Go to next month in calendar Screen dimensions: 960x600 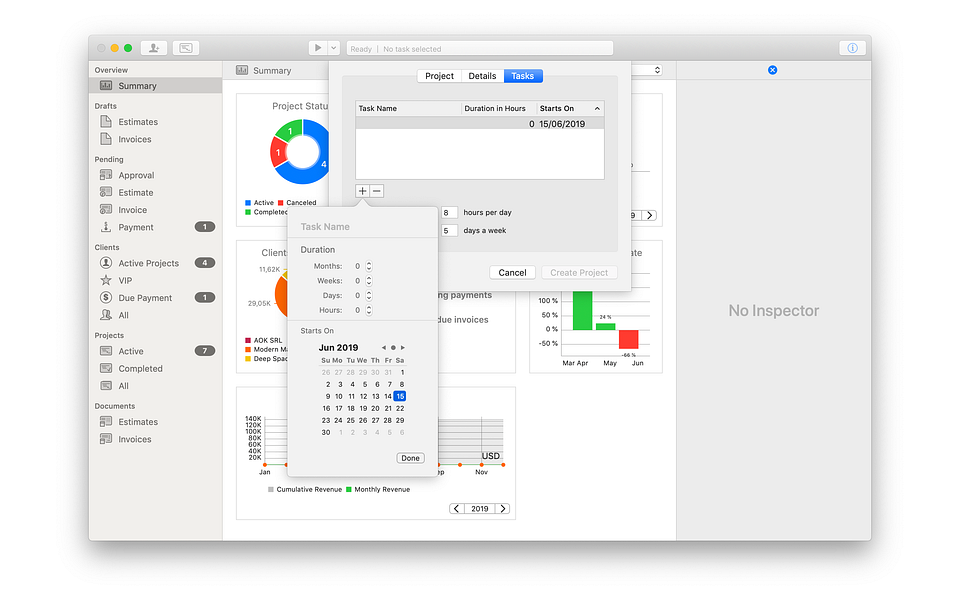402,348
